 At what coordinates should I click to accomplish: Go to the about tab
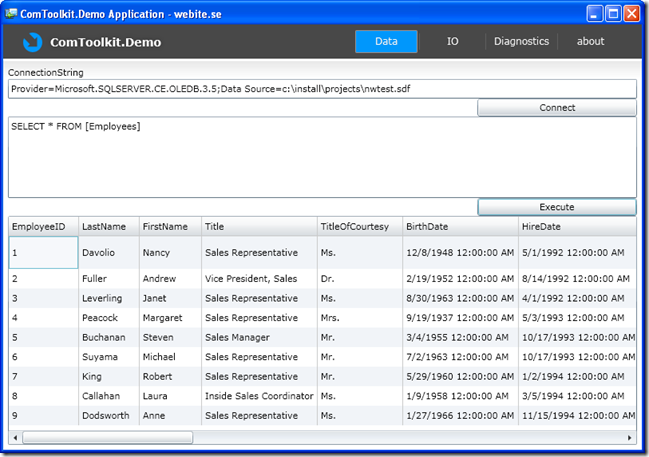pyautogui.click(x=590, y=42)
